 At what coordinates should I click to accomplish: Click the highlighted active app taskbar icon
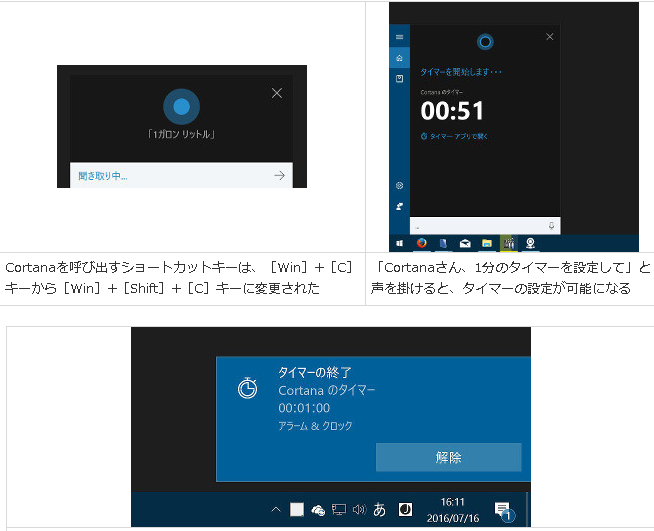click(508, 243)
